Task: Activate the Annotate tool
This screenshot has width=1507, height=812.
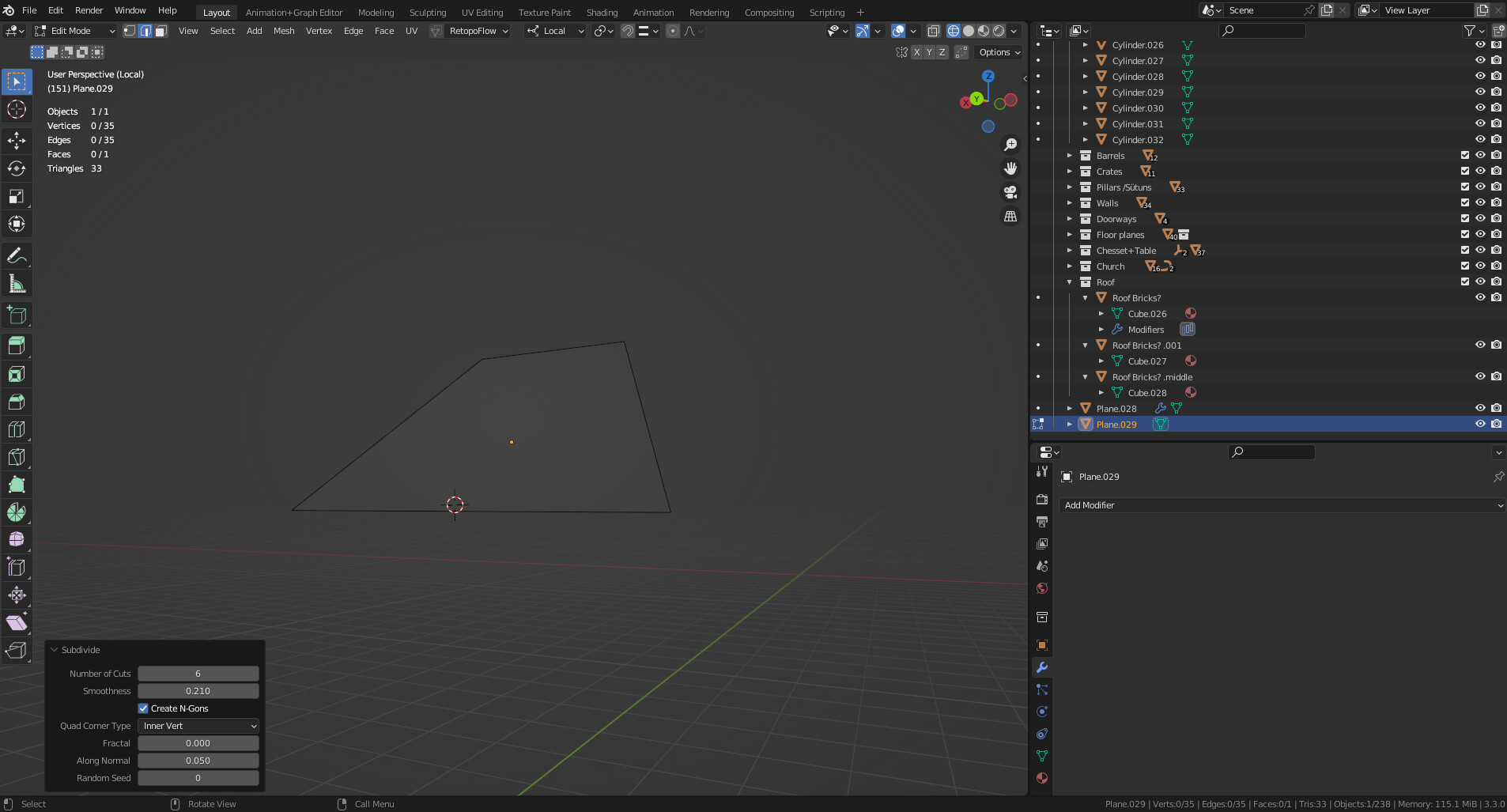Action: (x=16, y=255)
